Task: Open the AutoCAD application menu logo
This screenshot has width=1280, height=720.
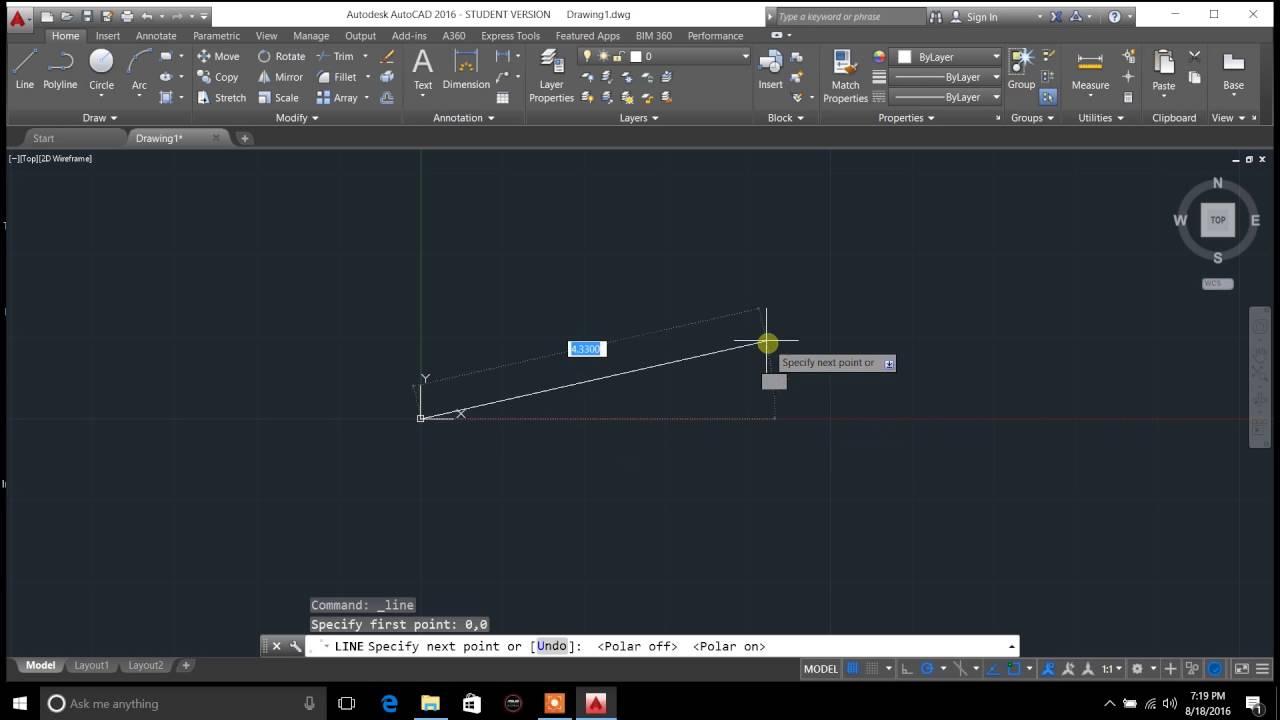Action: pyautogui.click(x=17, y=17)
